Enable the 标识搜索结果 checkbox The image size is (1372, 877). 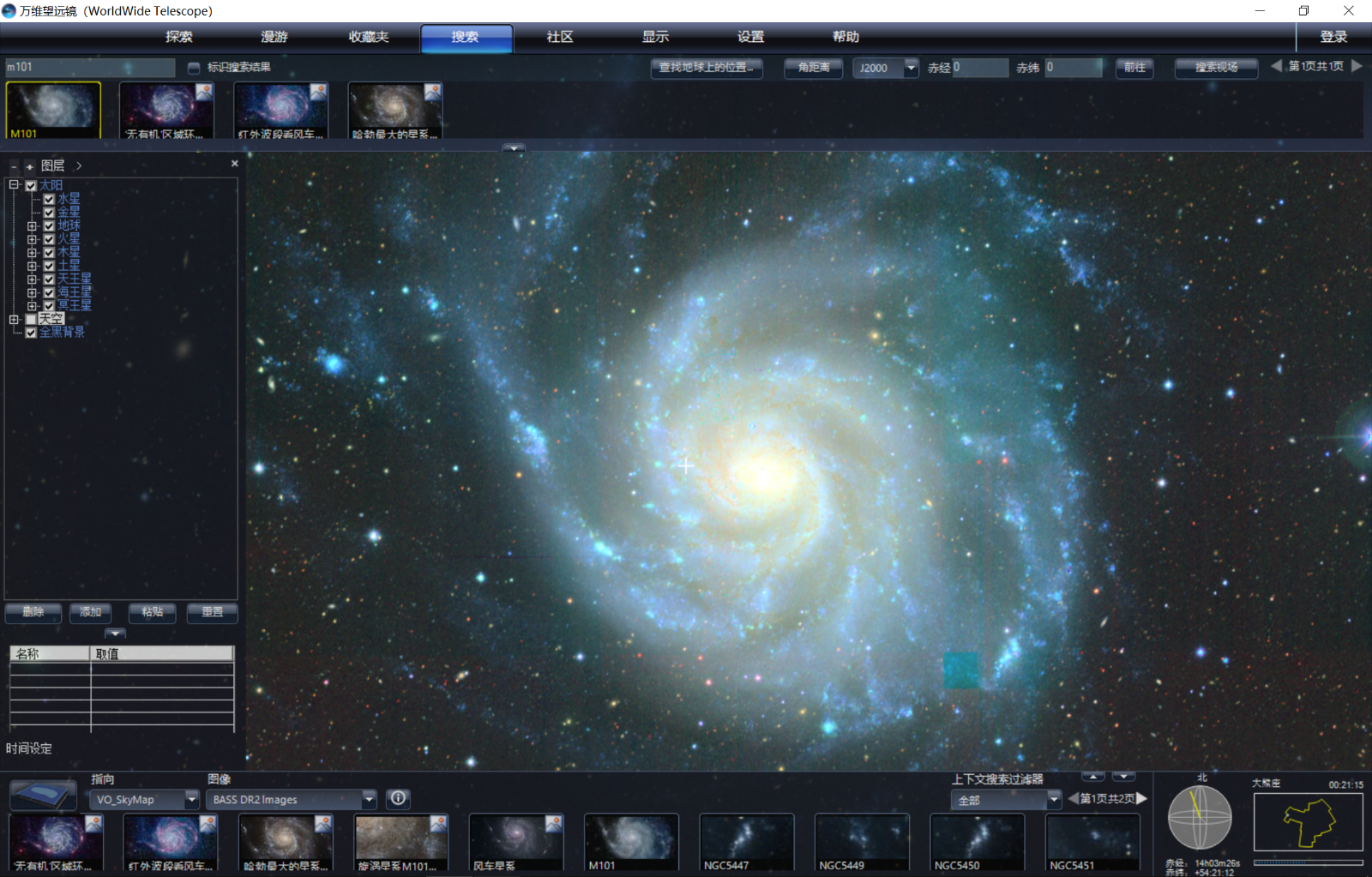194,68
